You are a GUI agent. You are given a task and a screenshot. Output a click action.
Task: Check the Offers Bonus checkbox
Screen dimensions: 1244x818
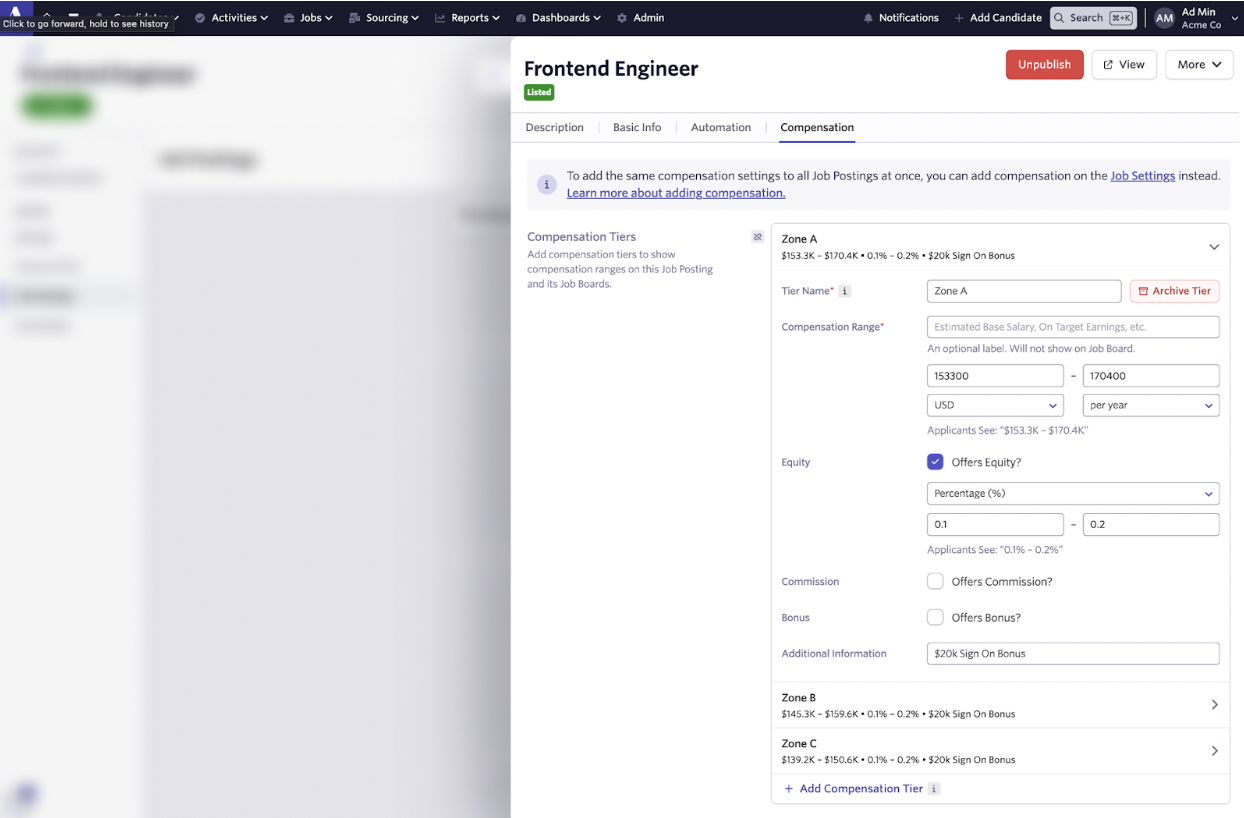tap(935, 617)
